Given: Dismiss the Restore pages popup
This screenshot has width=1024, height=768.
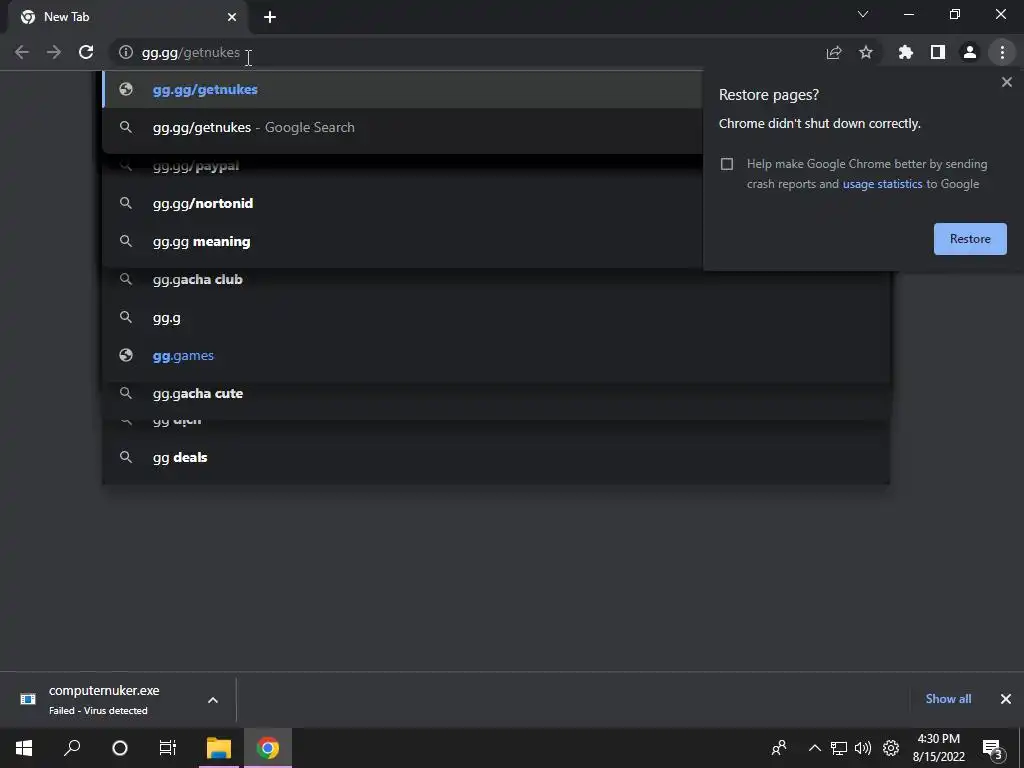Looking at the screenshot, I should 1006,82.
